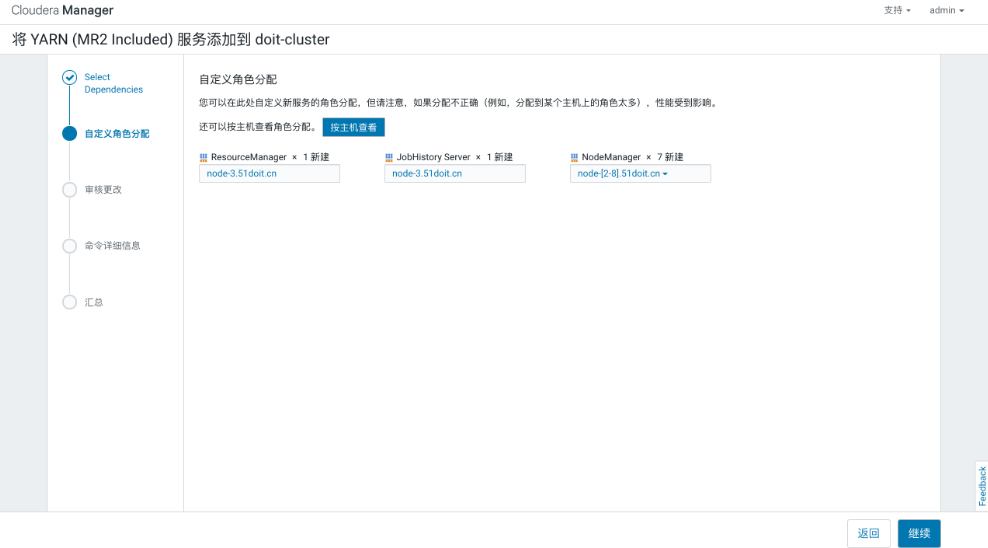
Task: Click the 继续 button
Action: pyautogui.click(x=919, y=534)
